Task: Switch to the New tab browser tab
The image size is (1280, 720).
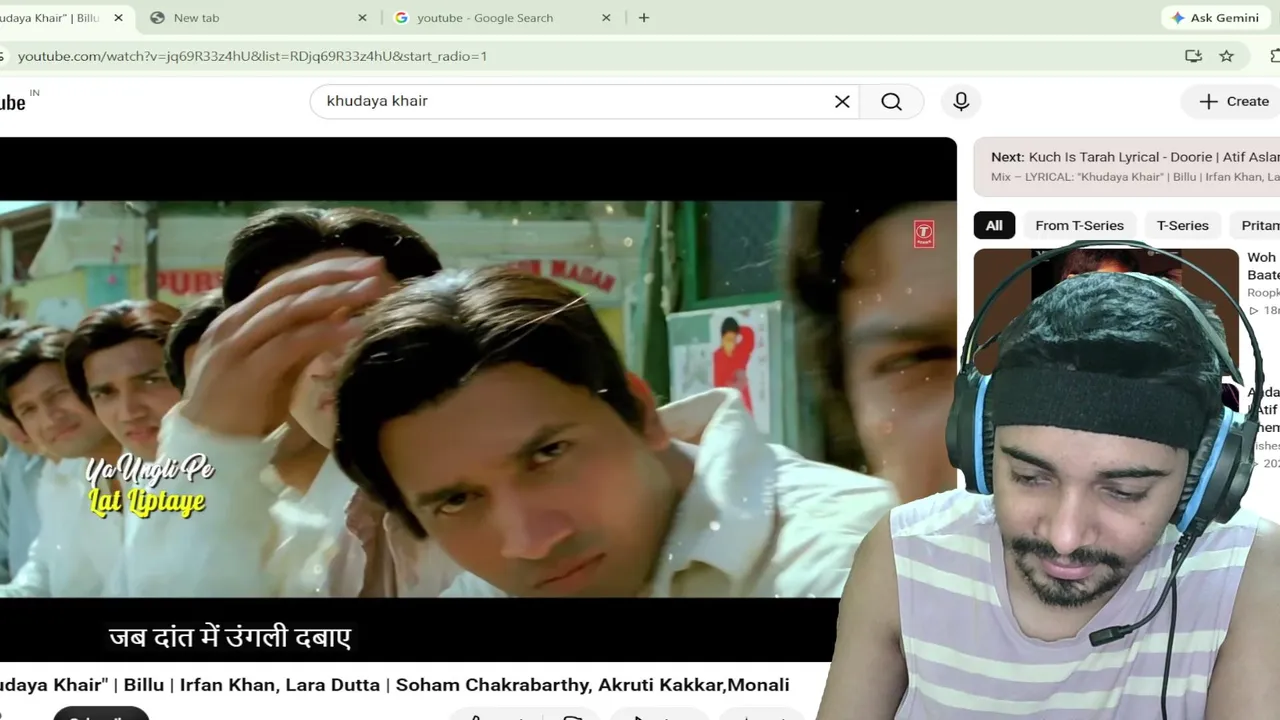Action: (196, 18)
